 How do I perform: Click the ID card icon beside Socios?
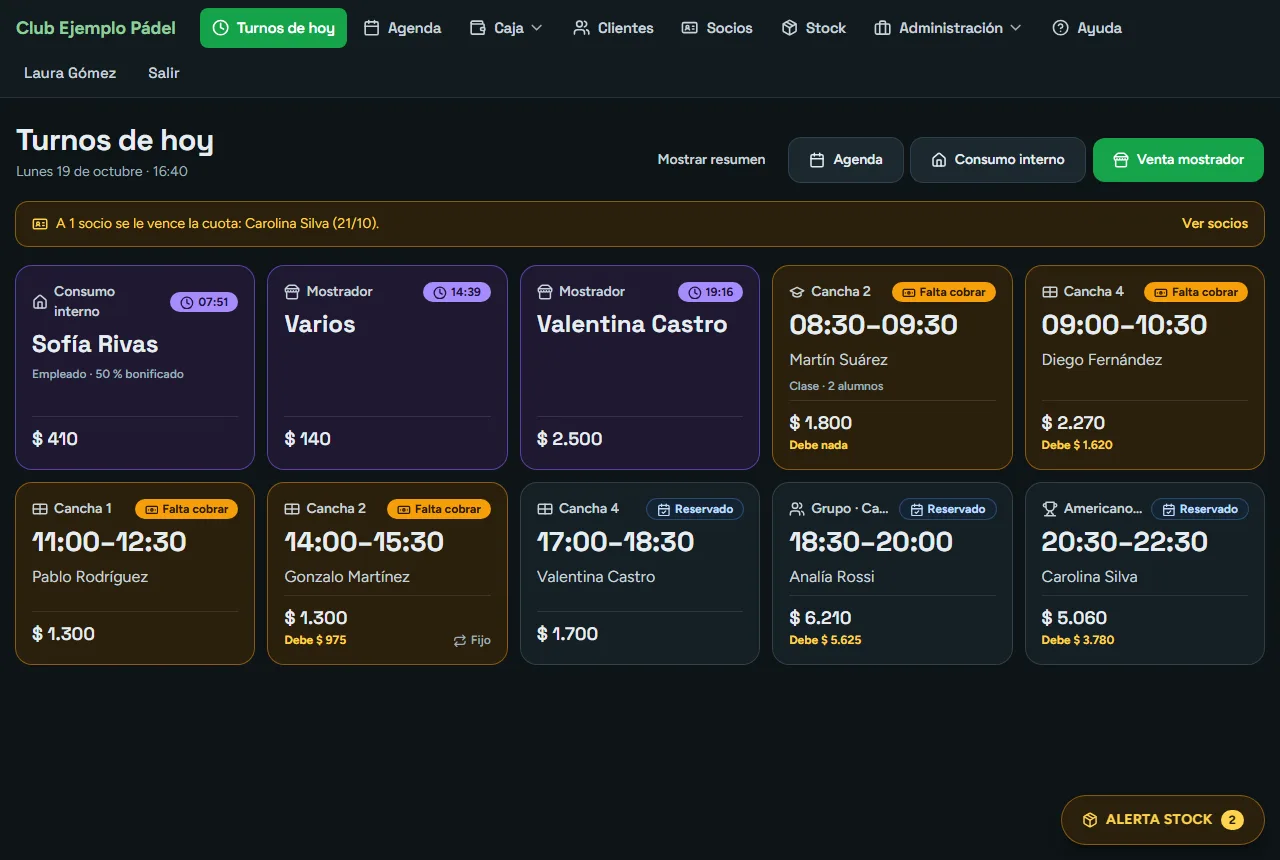(690, 28)
